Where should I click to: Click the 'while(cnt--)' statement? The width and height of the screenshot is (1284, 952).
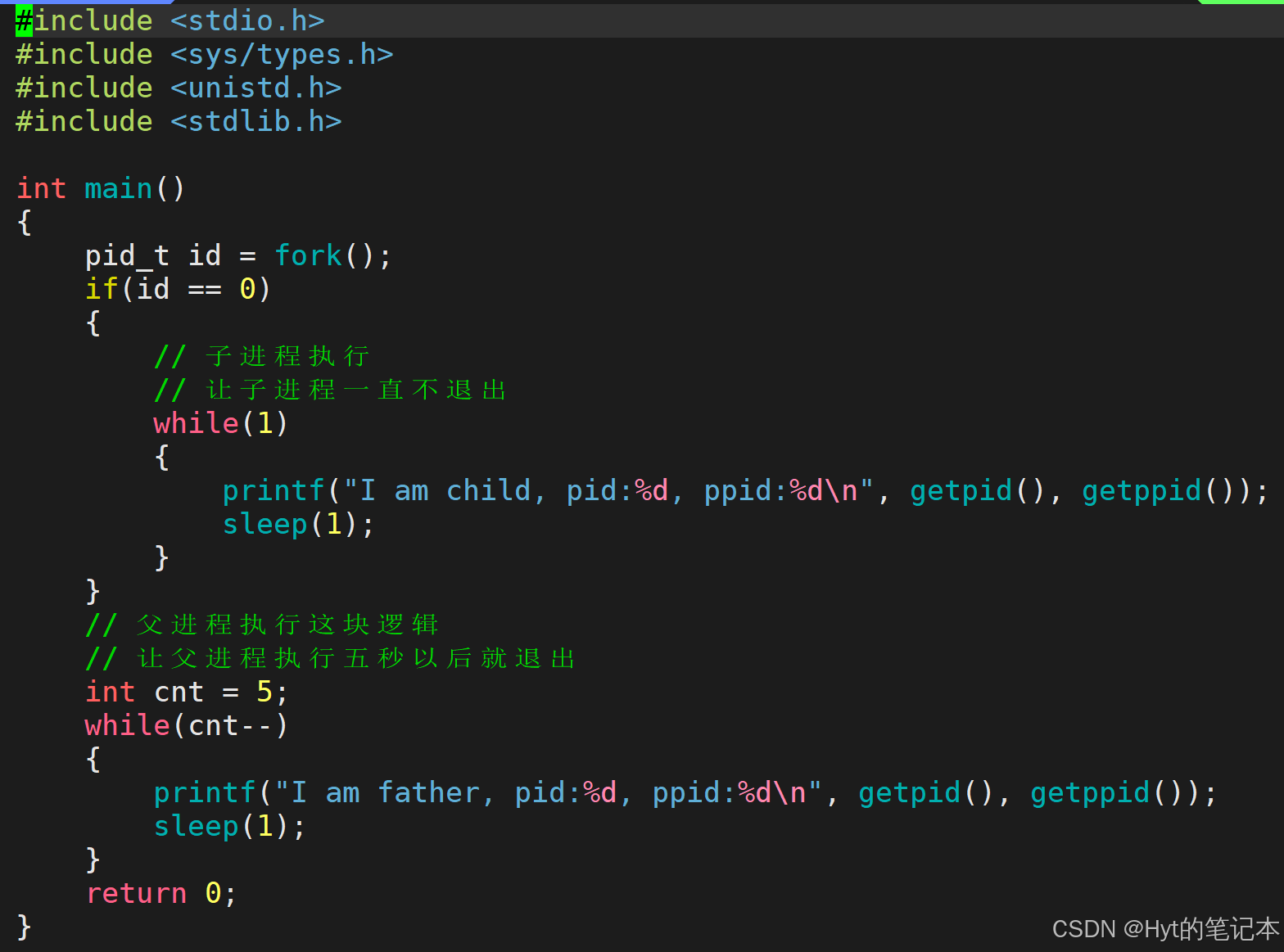pos(187,725)
